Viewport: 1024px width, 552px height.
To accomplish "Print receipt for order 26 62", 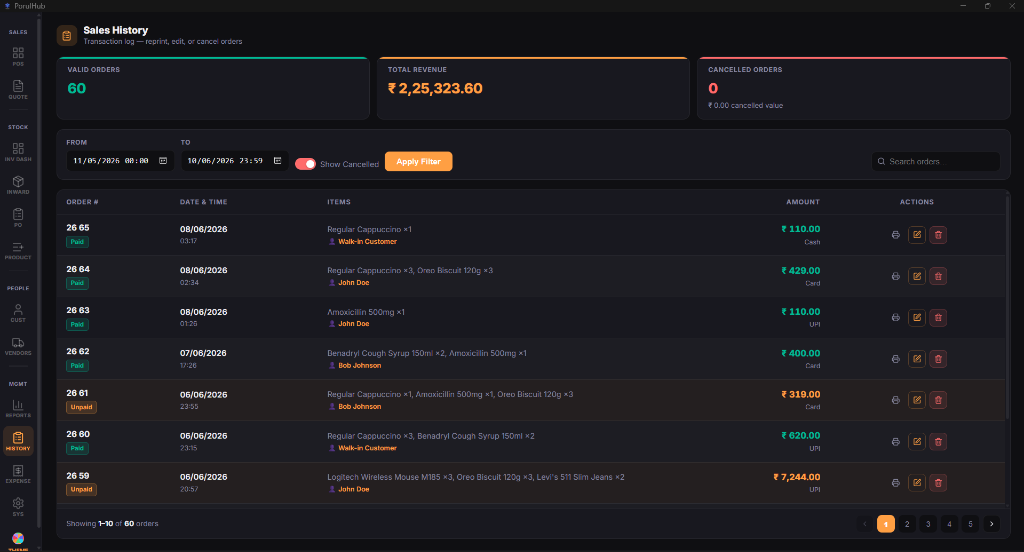I will (x=895, y=359).
